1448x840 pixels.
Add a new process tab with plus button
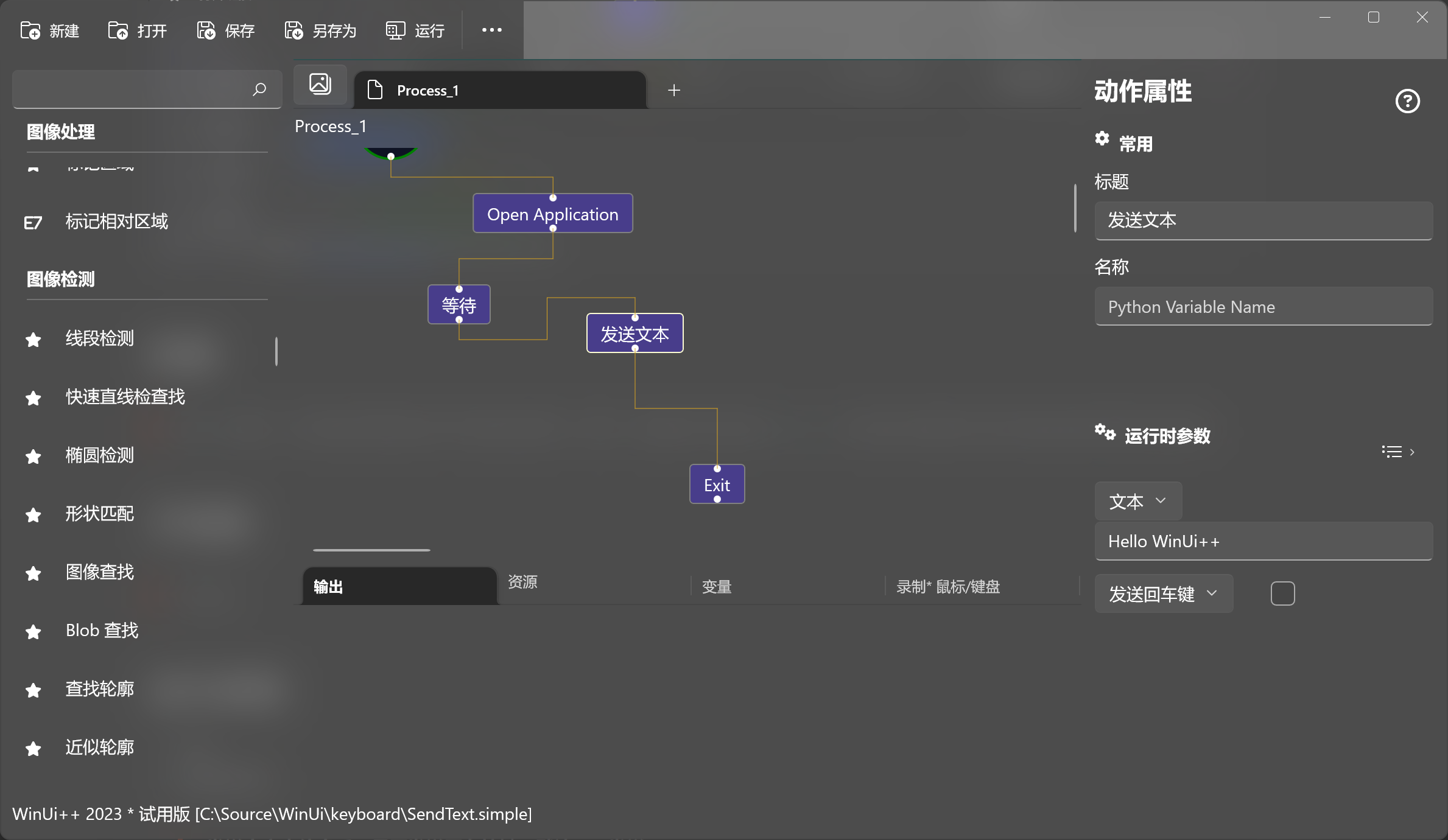[x=673, y=90]
